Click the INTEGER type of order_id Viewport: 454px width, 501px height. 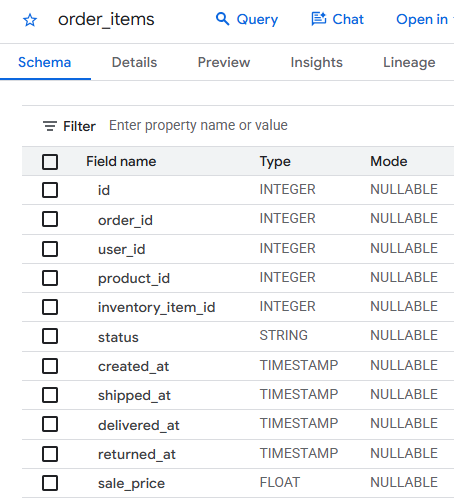click(x=287, y=218)
